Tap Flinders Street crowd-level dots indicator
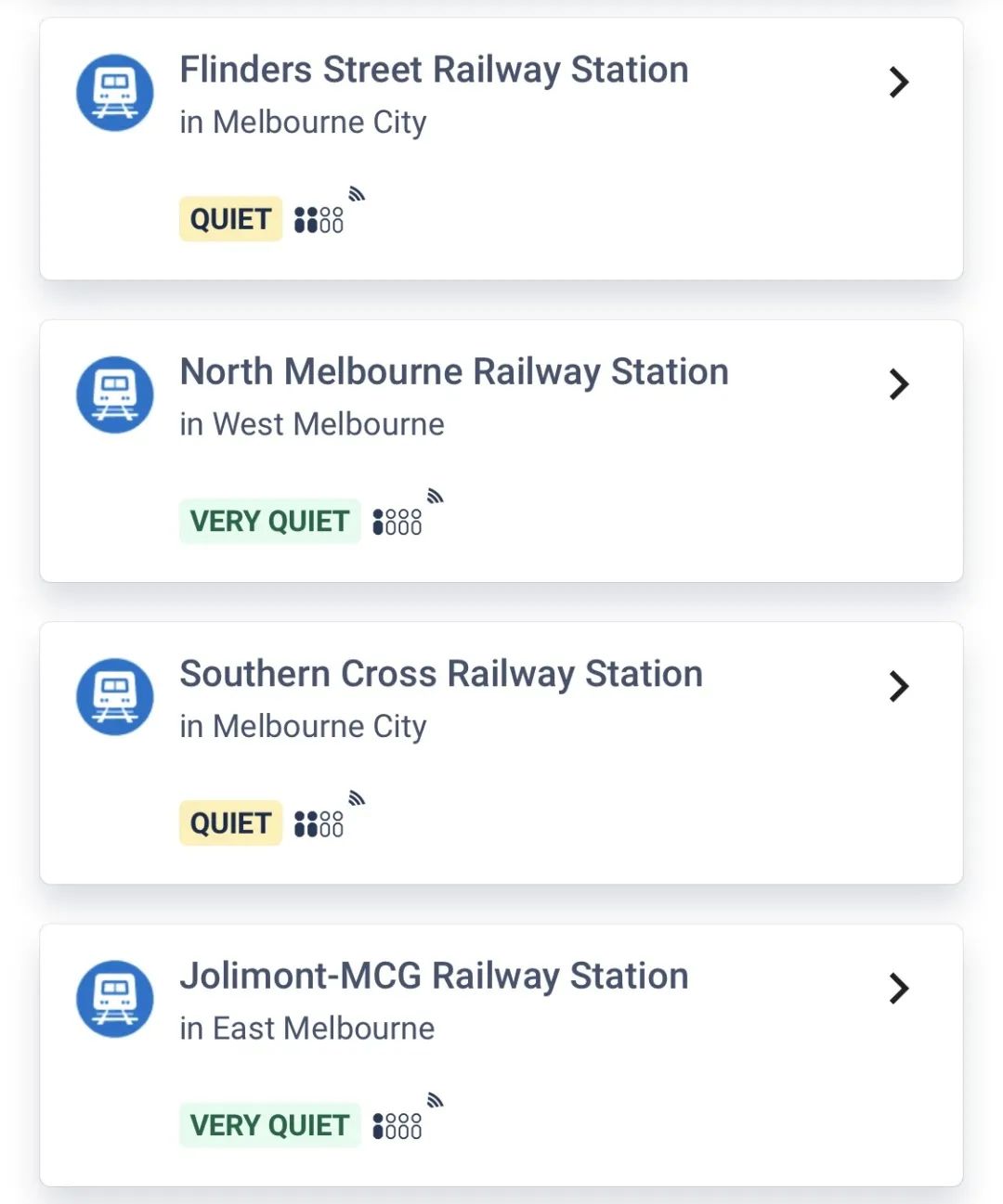Screen dimensions: 1003x1204 coord(319,220)
